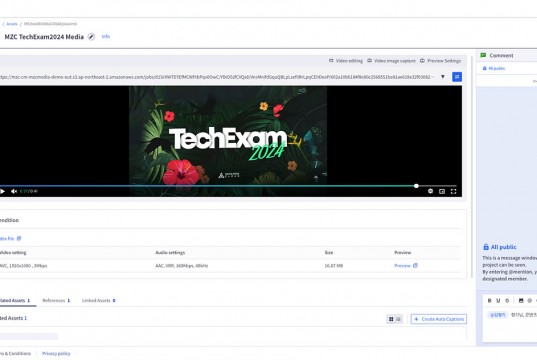
Task: Open Video image capture tool
Action: [x=391, y=61]
